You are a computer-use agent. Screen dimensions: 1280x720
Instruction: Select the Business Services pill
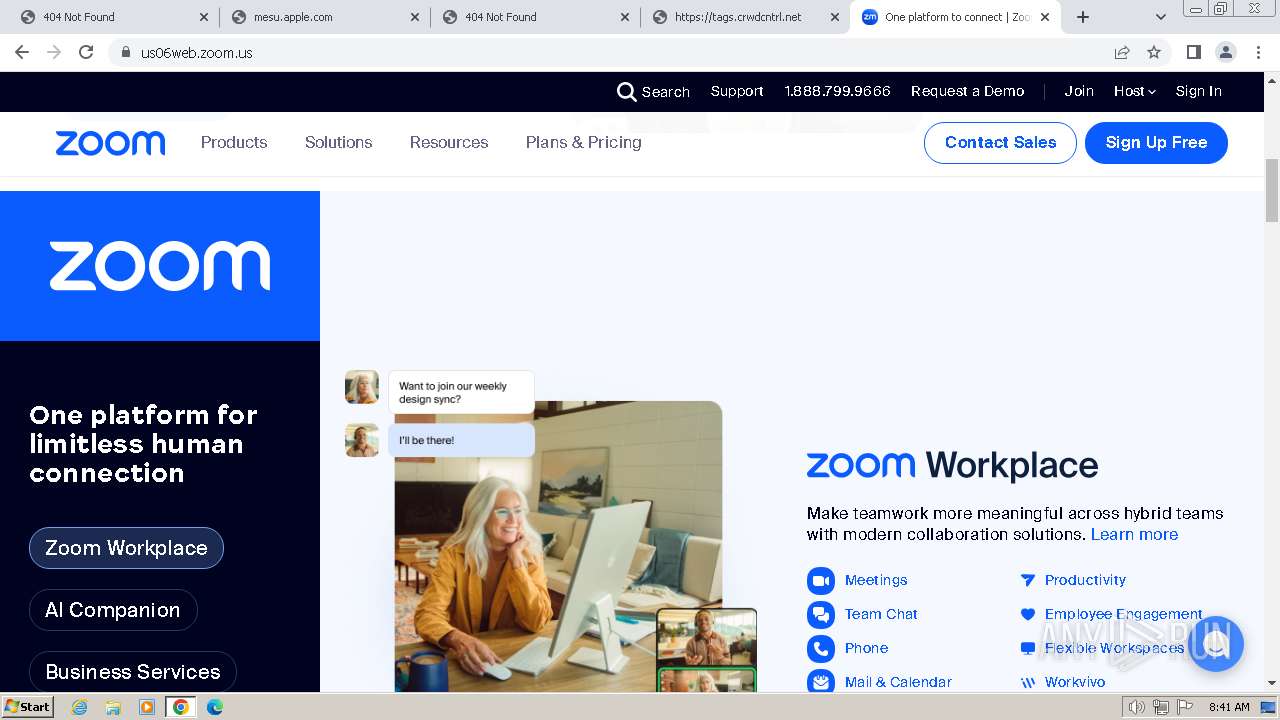tap(133, 672)
